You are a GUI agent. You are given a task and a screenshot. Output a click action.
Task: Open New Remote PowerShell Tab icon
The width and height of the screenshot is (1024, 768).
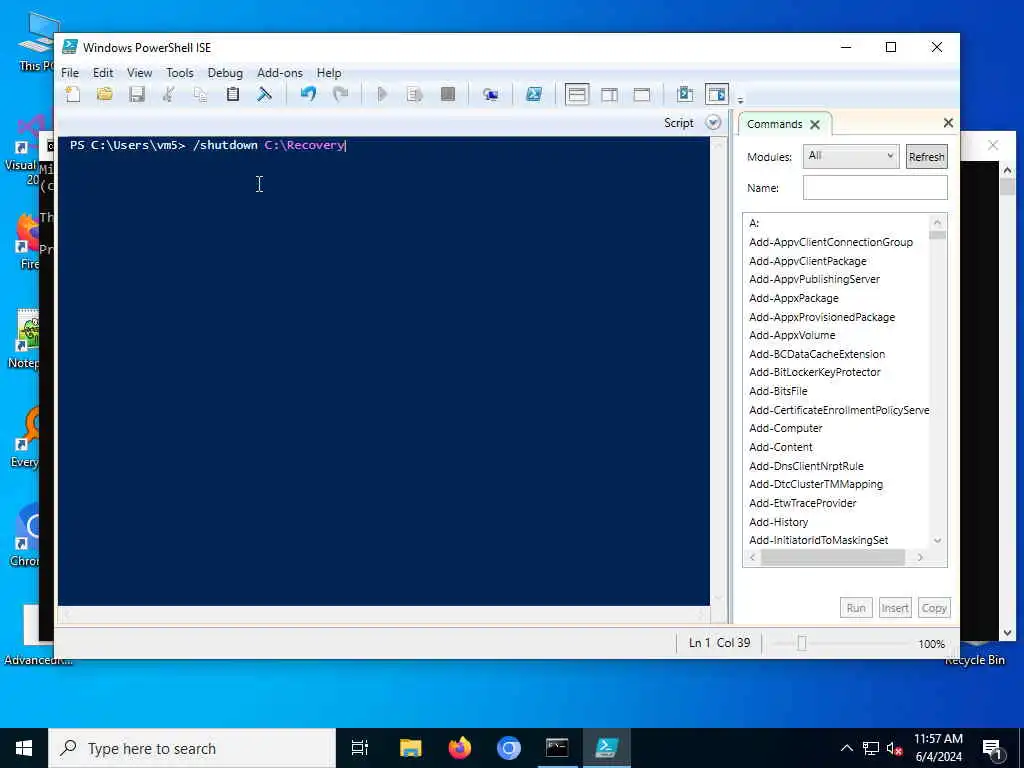click(x=491, y=95)
